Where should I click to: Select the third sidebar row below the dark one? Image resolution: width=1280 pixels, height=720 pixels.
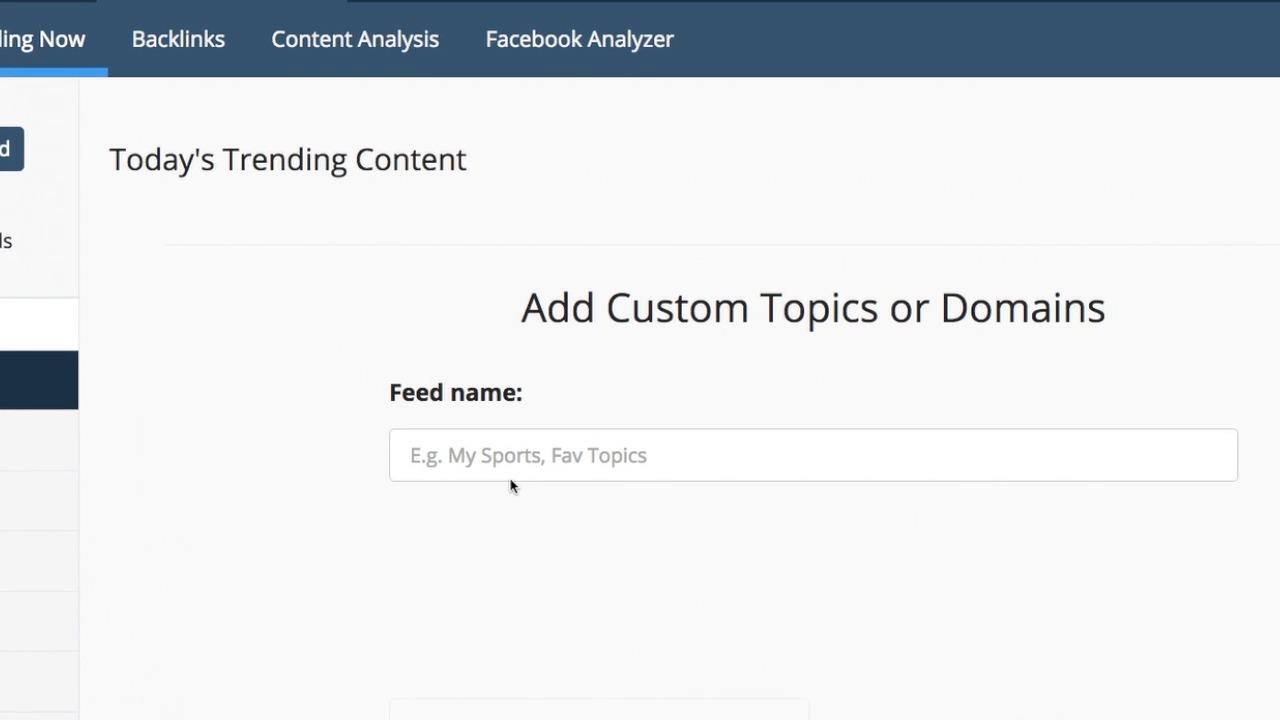click(38, 560)
